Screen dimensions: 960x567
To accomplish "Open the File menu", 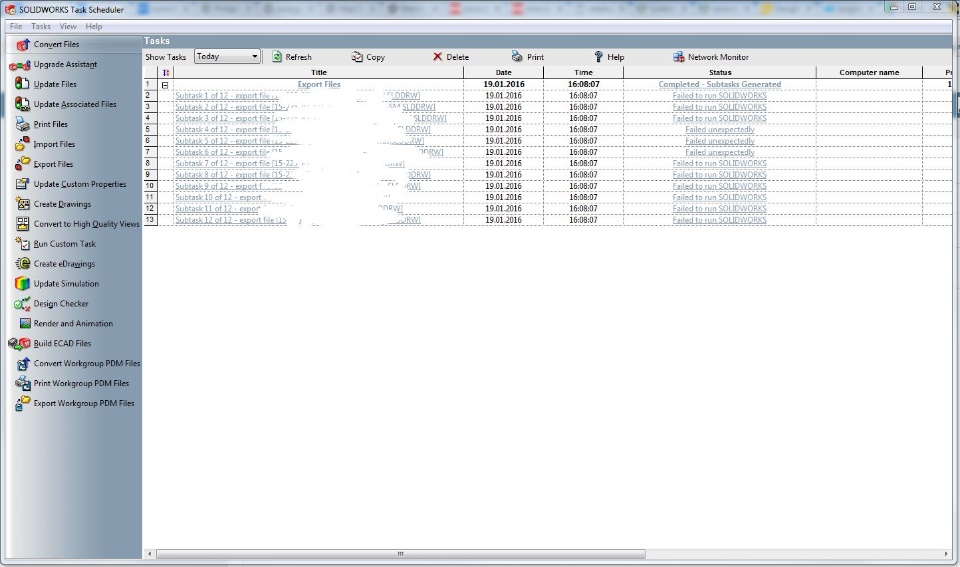I will pyautogui.click(x=16, y=26).
